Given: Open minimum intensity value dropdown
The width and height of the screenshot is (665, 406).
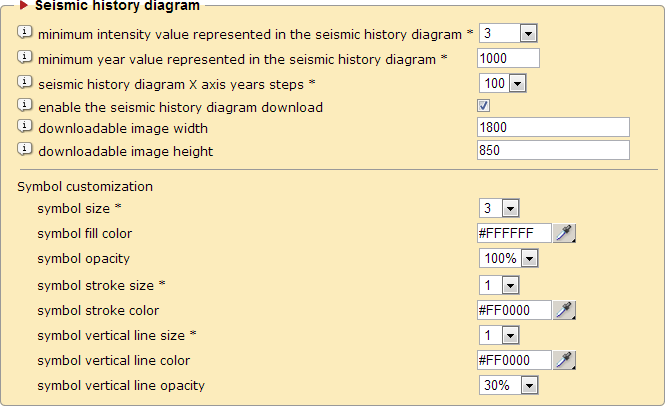Looking at the screenshot, I should point(508,34).
